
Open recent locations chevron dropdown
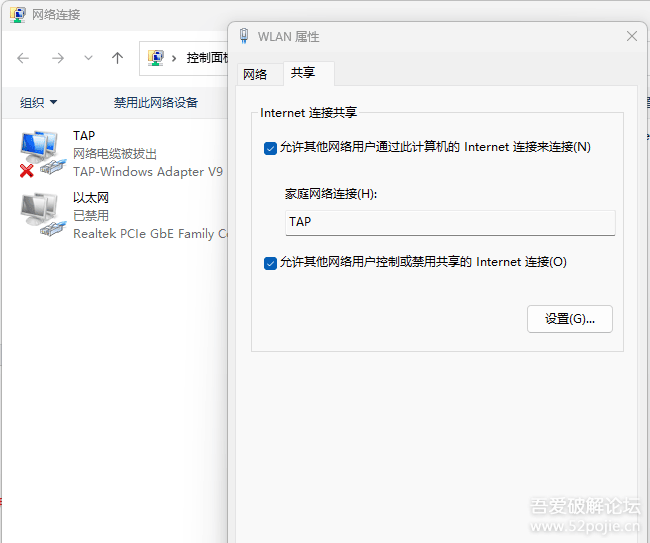coord(88,58)
